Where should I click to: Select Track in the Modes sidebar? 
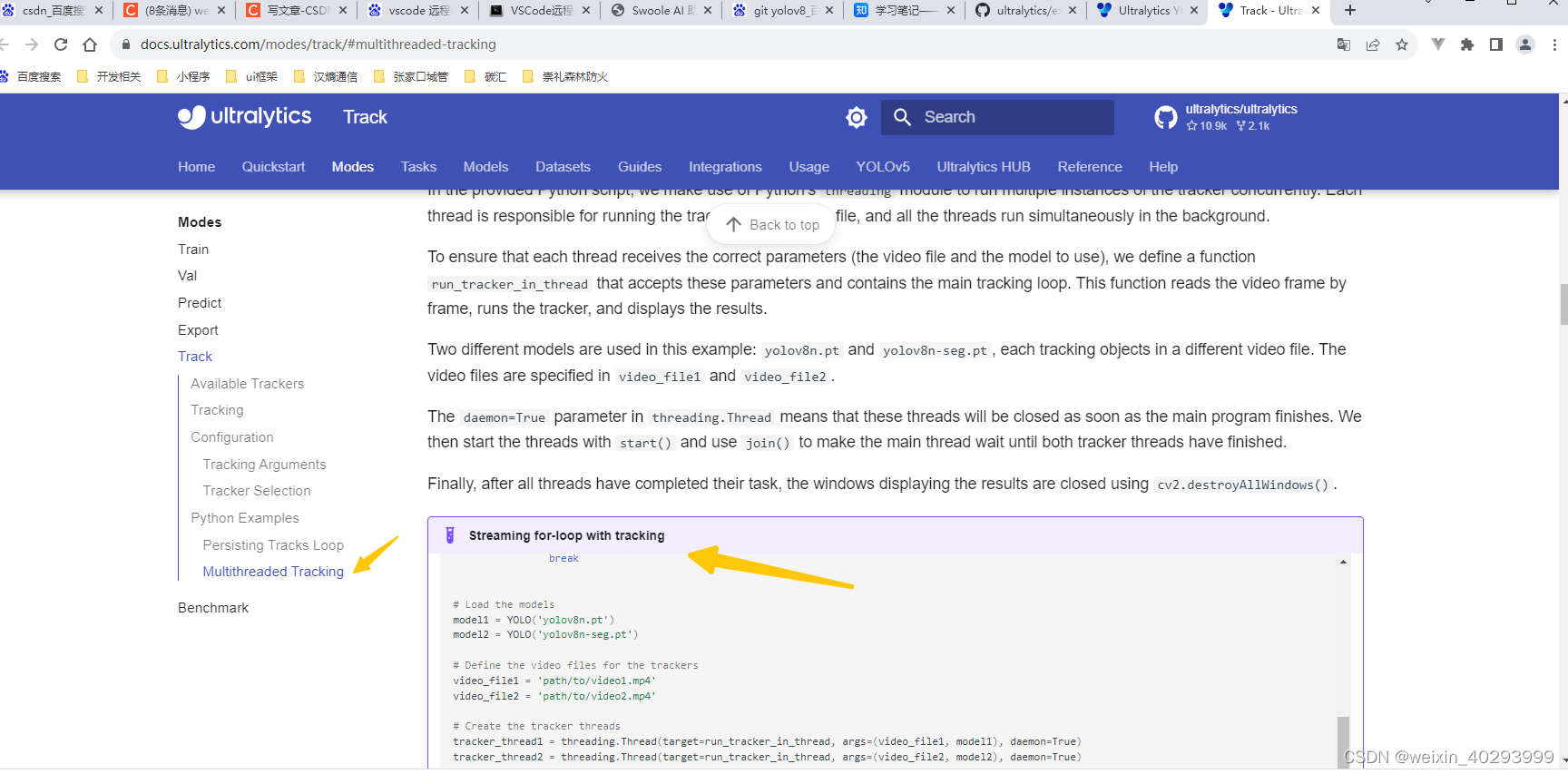[x=195, y=357]
